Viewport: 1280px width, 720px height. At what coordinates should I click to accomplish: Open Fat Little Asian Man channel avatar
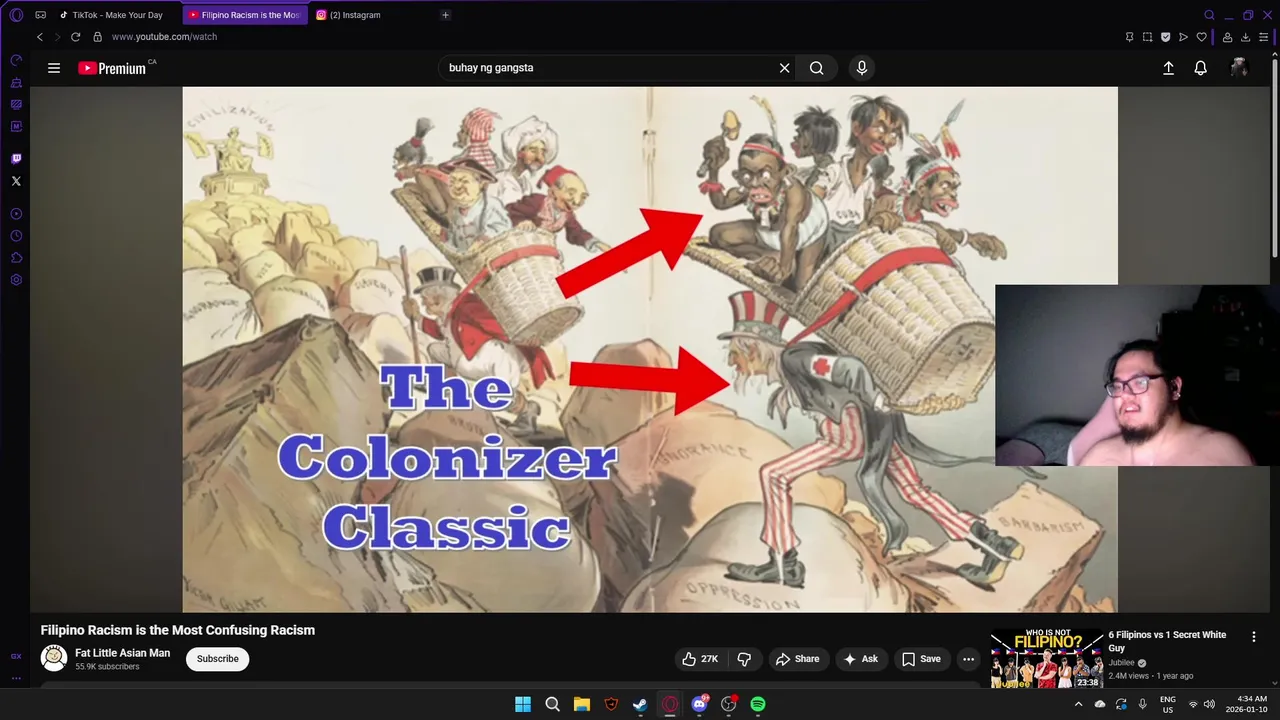54,658
